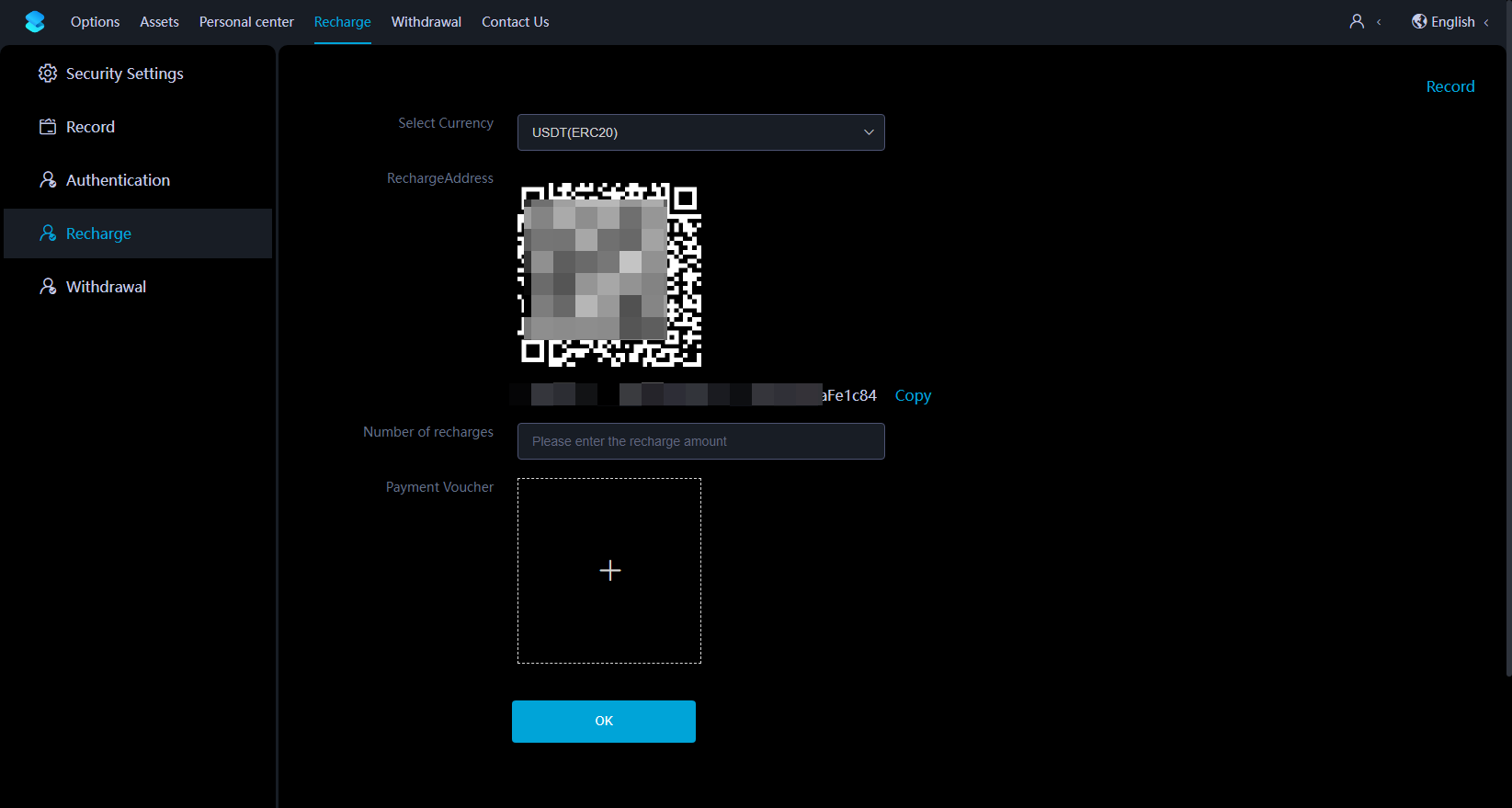1512x808 pixels.
Task: Open the Options menu
Action: (96, 22)
